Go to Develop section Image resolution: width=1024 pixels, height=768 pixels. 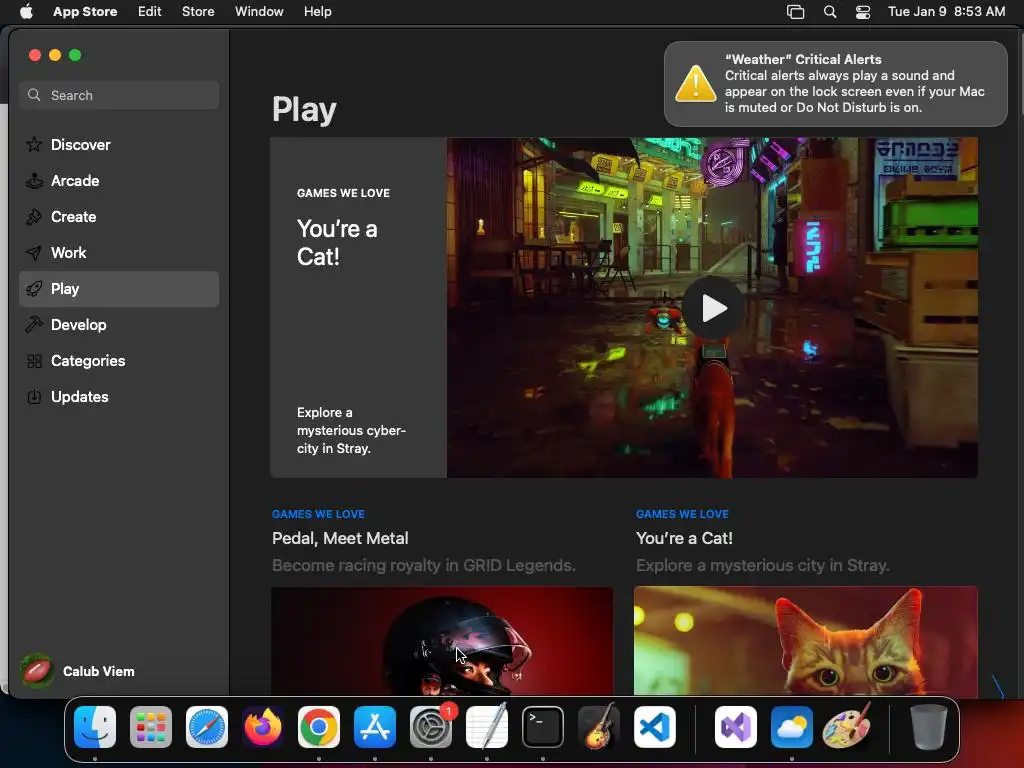coord(119,325)
